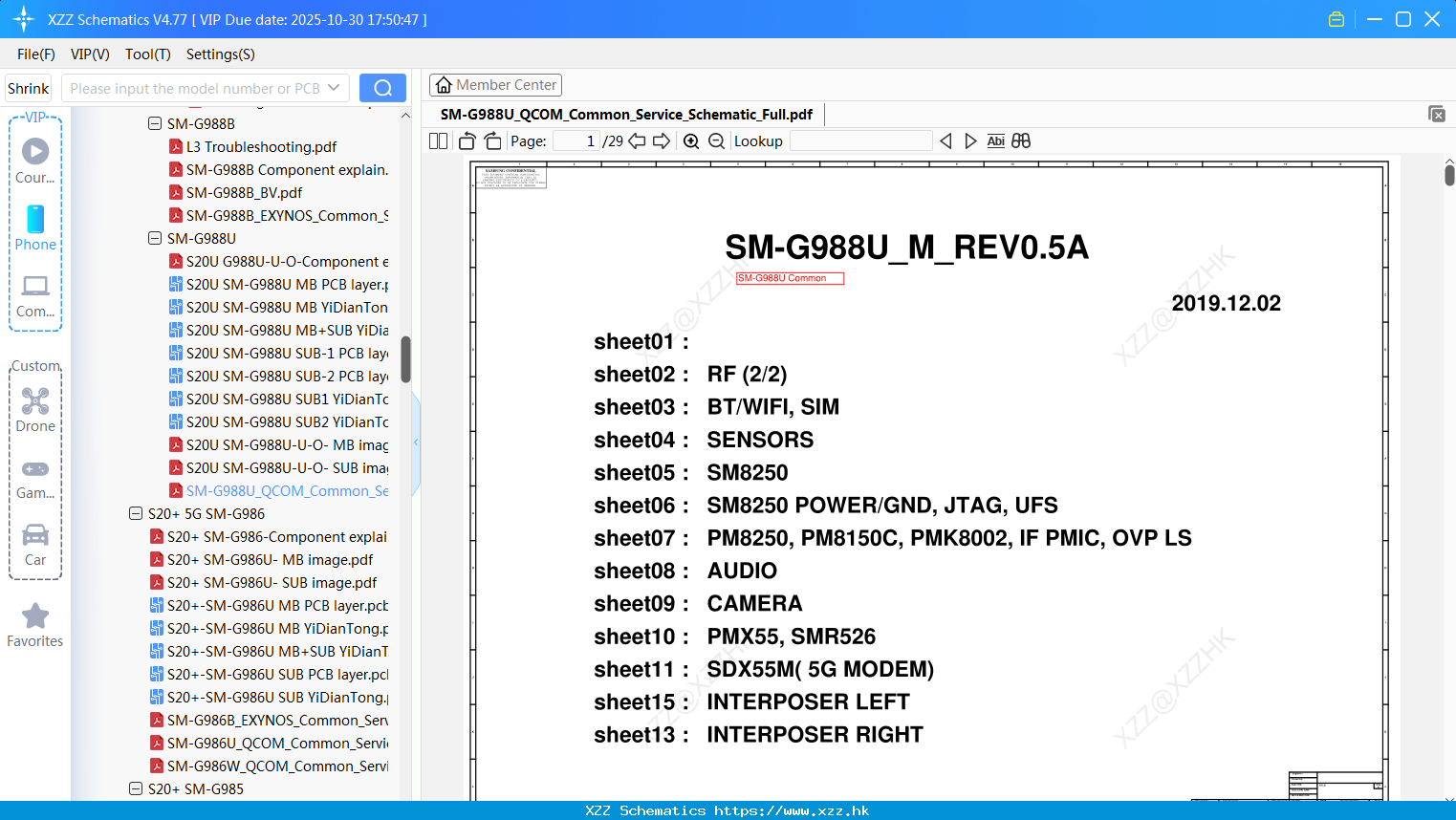Open the Drone category
This screenshot has height=820, width=1456.
[35, 409]
